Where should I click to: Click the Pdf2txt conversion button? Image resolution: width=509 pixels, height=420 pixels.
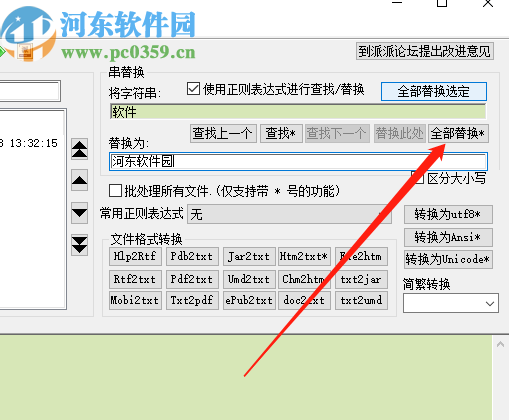pos(192,279)
